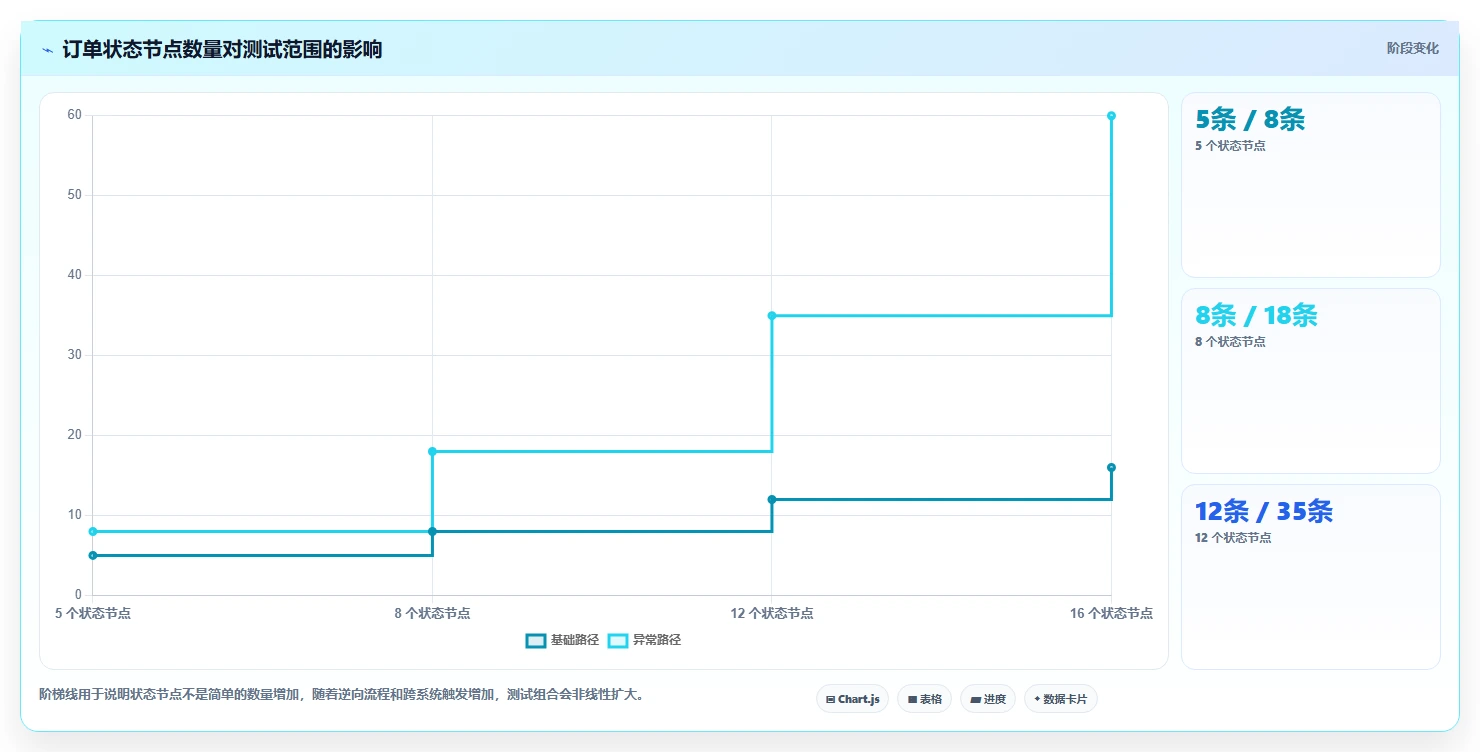Image resolution: width=1480 pixels, height=752 pixels.
Task: Click the 异常路径 point at 60
Action: pyautogui.click(x=1111, y=116)
